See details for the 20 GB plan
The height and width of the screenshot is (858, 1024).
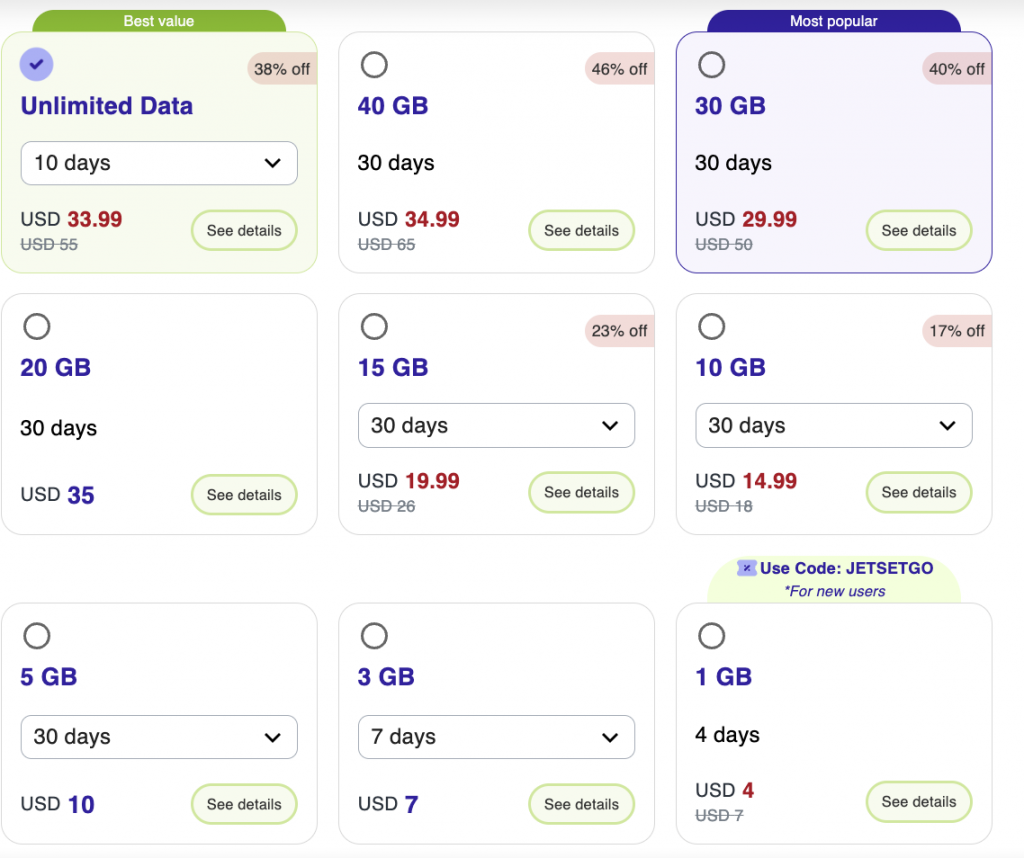click(244, 495)
